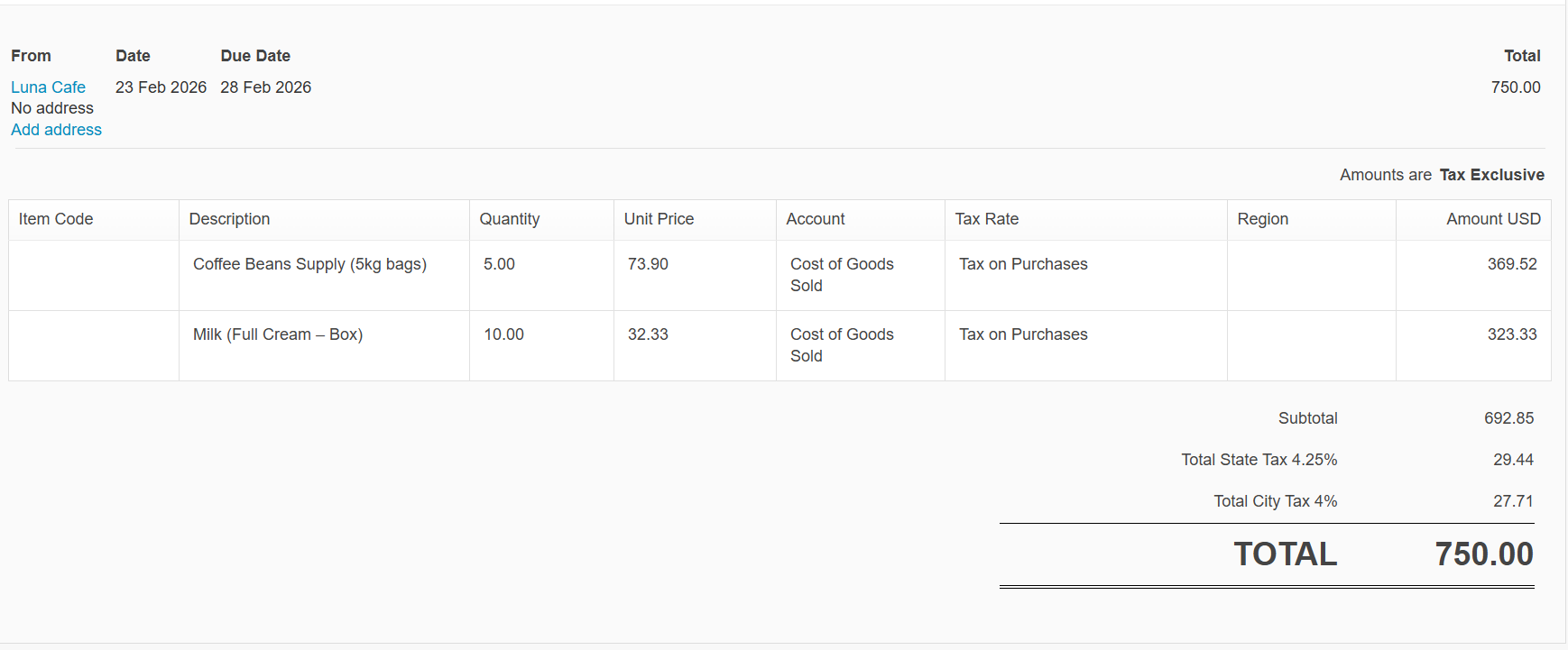Click the Item Code column header

click(x=56, y=219)
